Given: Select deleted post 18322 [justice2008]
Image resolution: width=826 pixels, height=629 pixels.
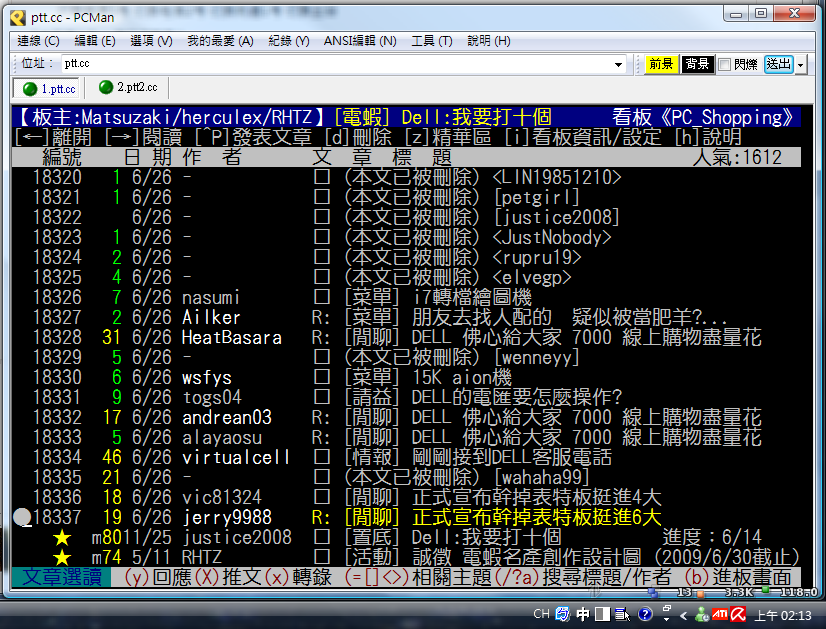Looking at the screenshot, I should (406, 217).
